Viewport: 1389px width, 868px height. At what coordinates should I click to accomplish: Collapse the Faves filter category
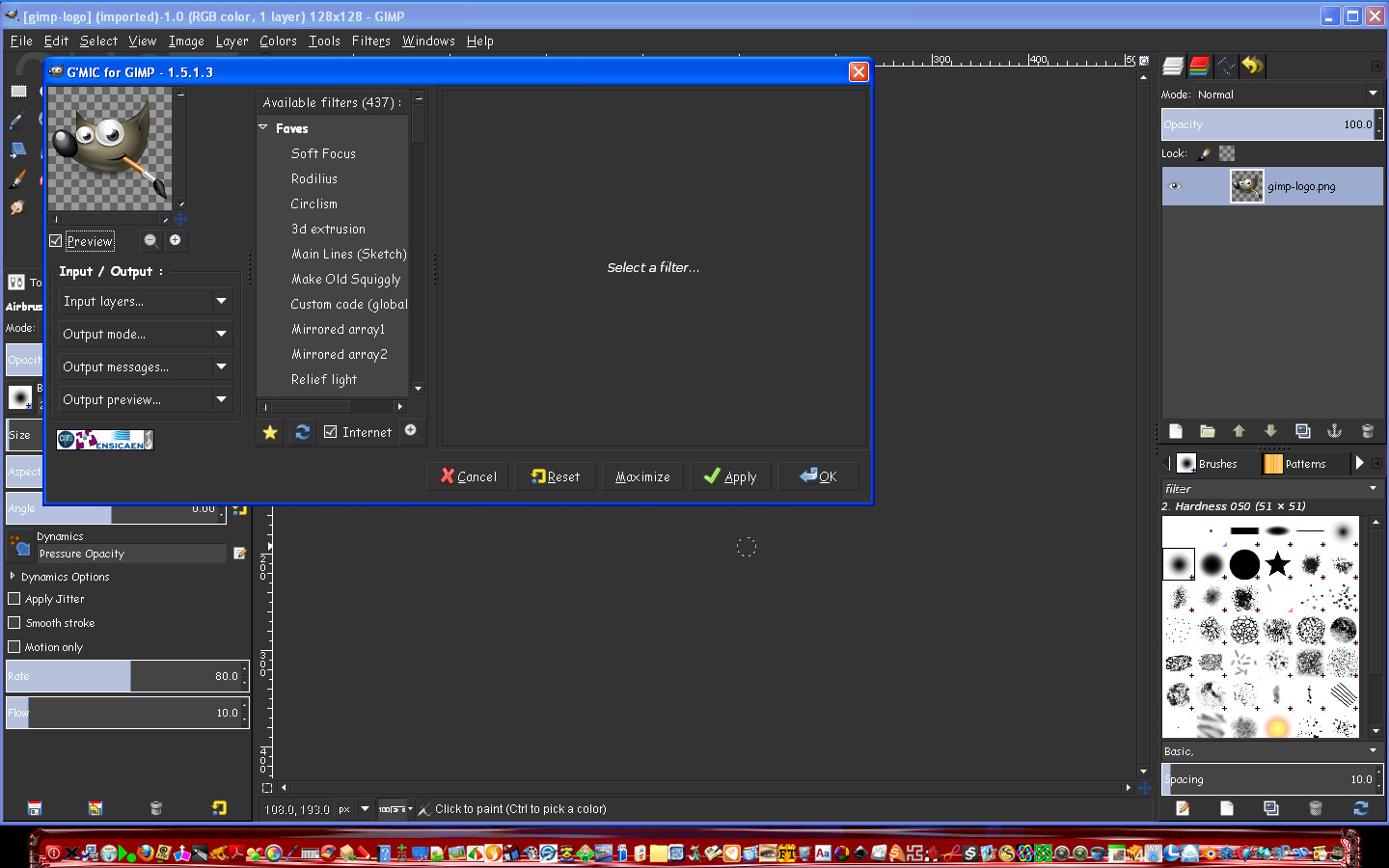click(263, 127)
